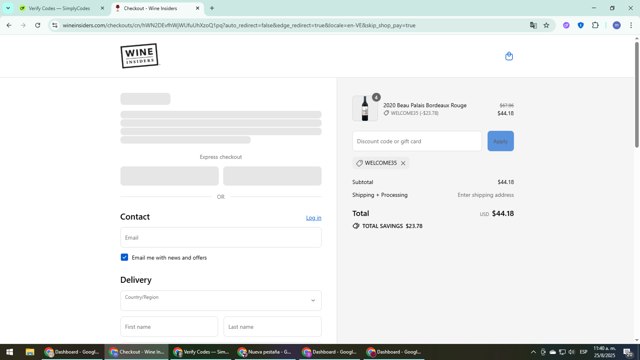Click the Email input field
The image size is (640, 360).
pos(221,238)
